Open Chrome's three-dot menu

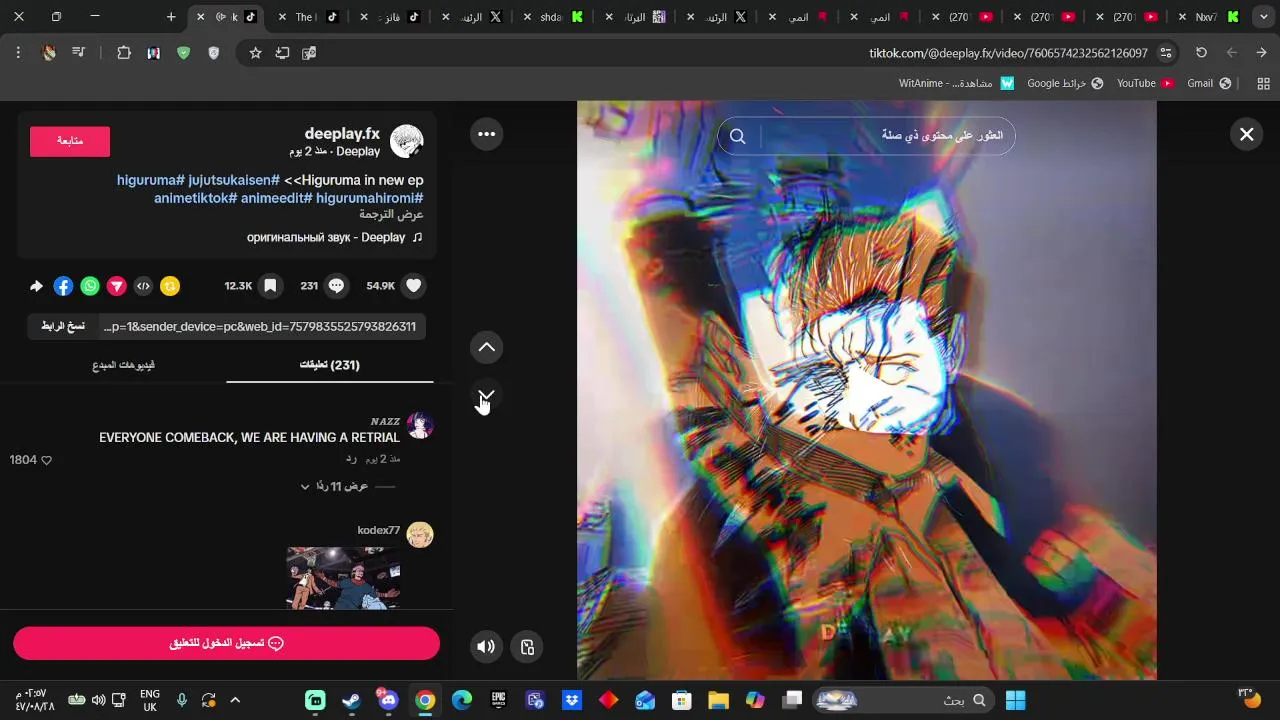click(x=18, y=53)
